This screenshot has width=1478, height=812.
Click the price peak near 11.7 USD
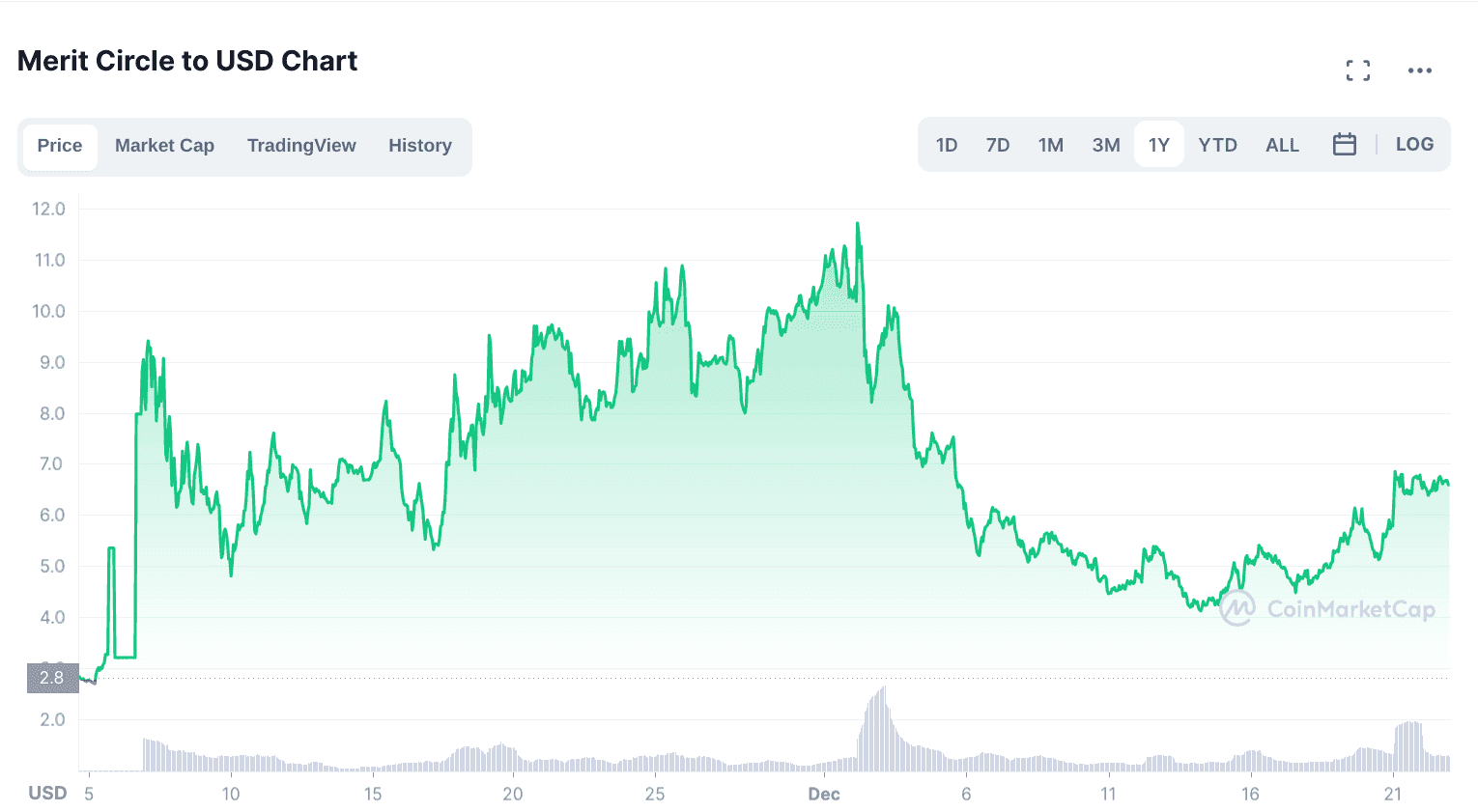click(857, 224)
